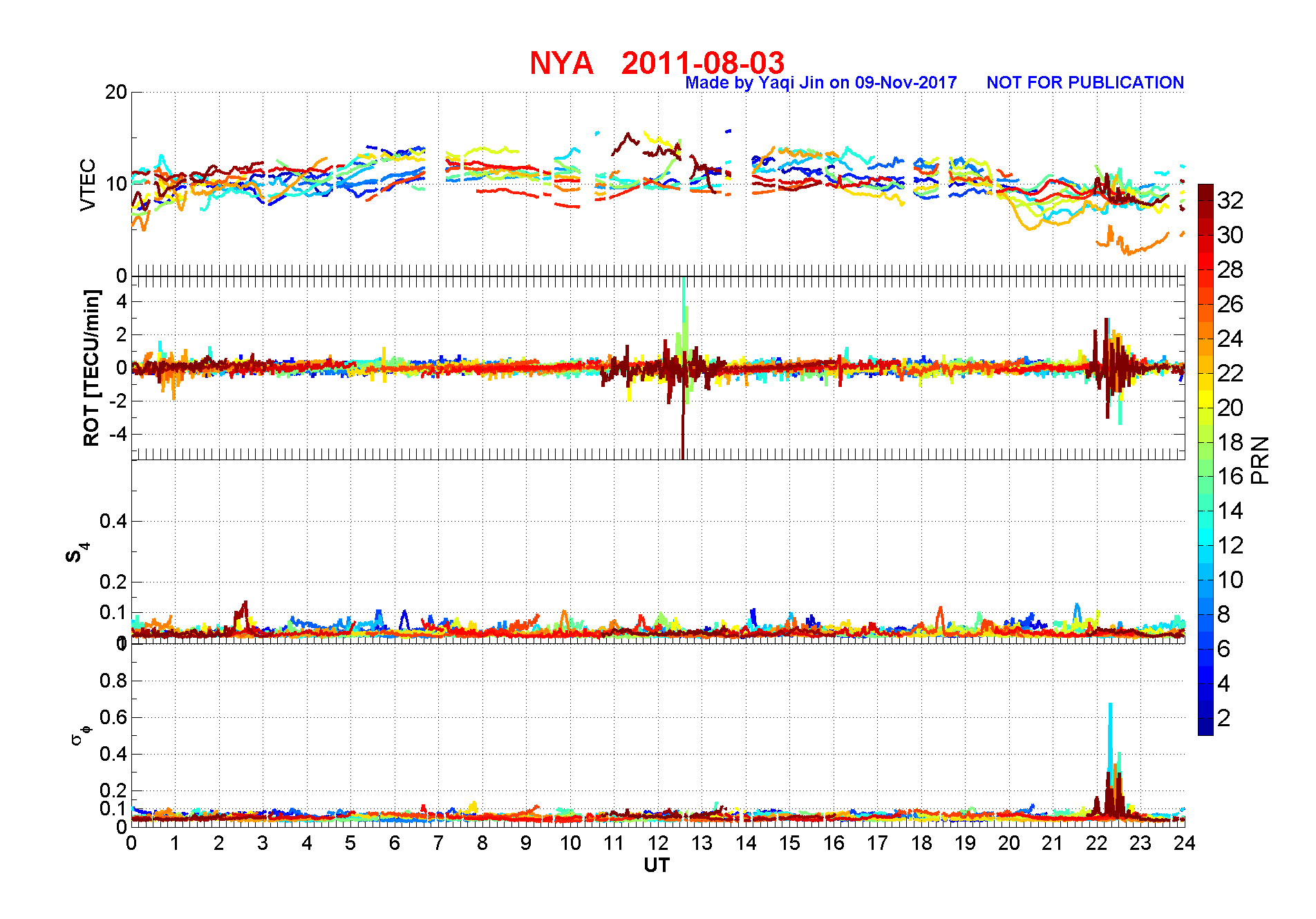
Task: Click the dark red top of the PRN colorbar
Action: tap(1205, 192)
